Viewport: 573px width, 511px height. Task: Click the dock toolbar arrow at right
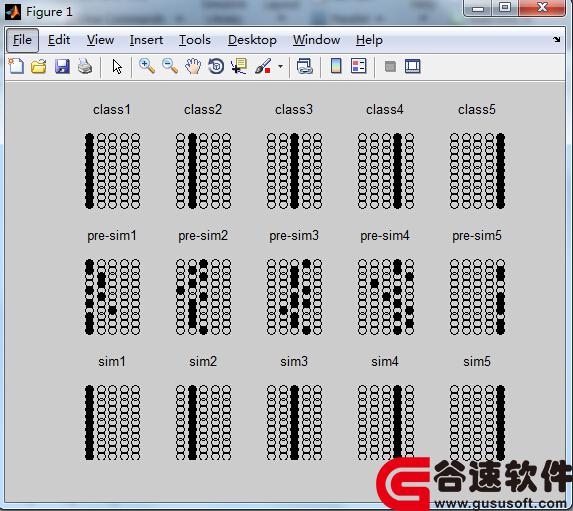[x=557, y=39]
